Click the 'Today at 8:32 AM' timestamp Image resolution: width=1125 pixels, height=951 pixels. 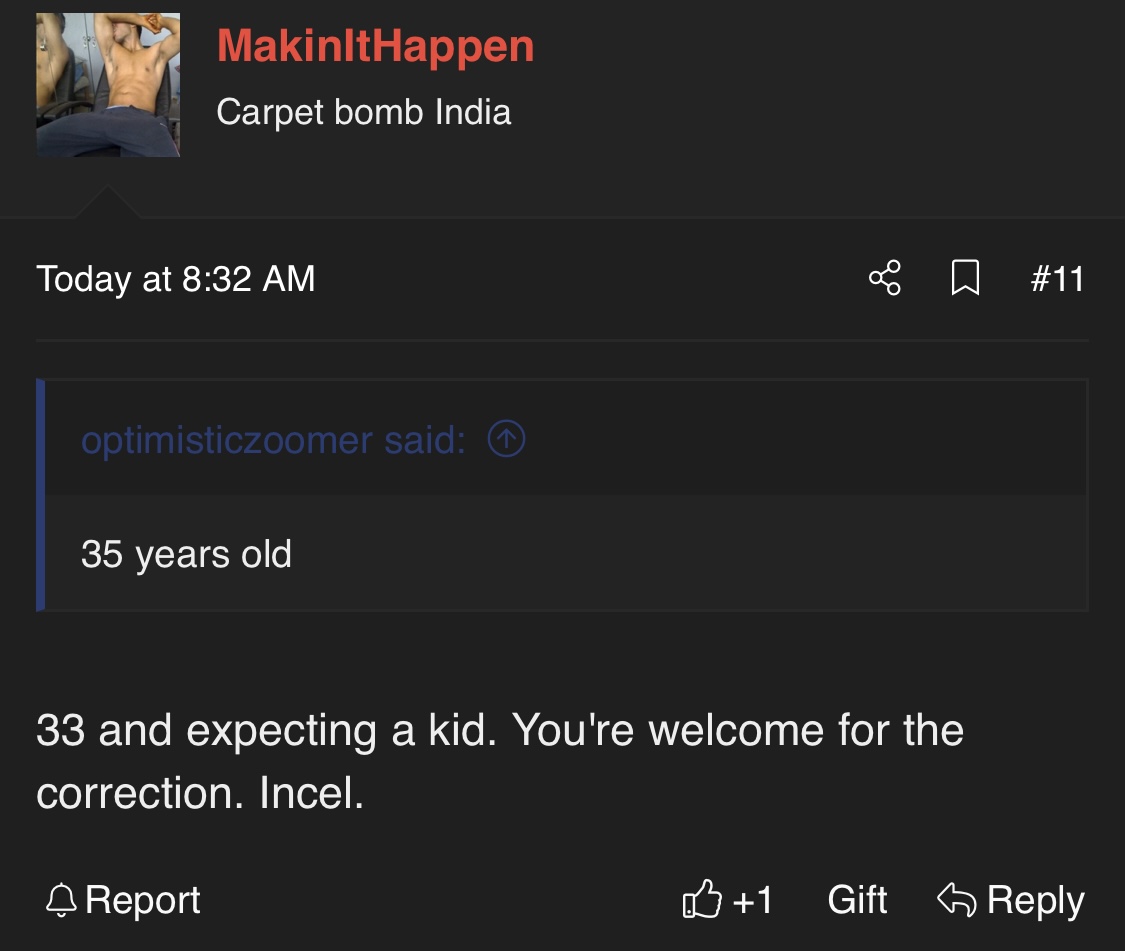click(x=176, y=278)
